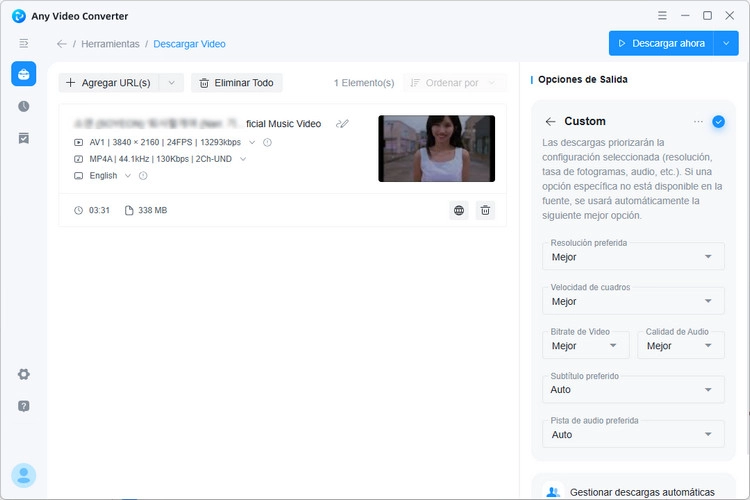The height and width of the screenshot is (500, 750).
Task: Expand the Agregar URL(s) arrow dropdown
Action: pyautogui.click(x=171, y=83)
